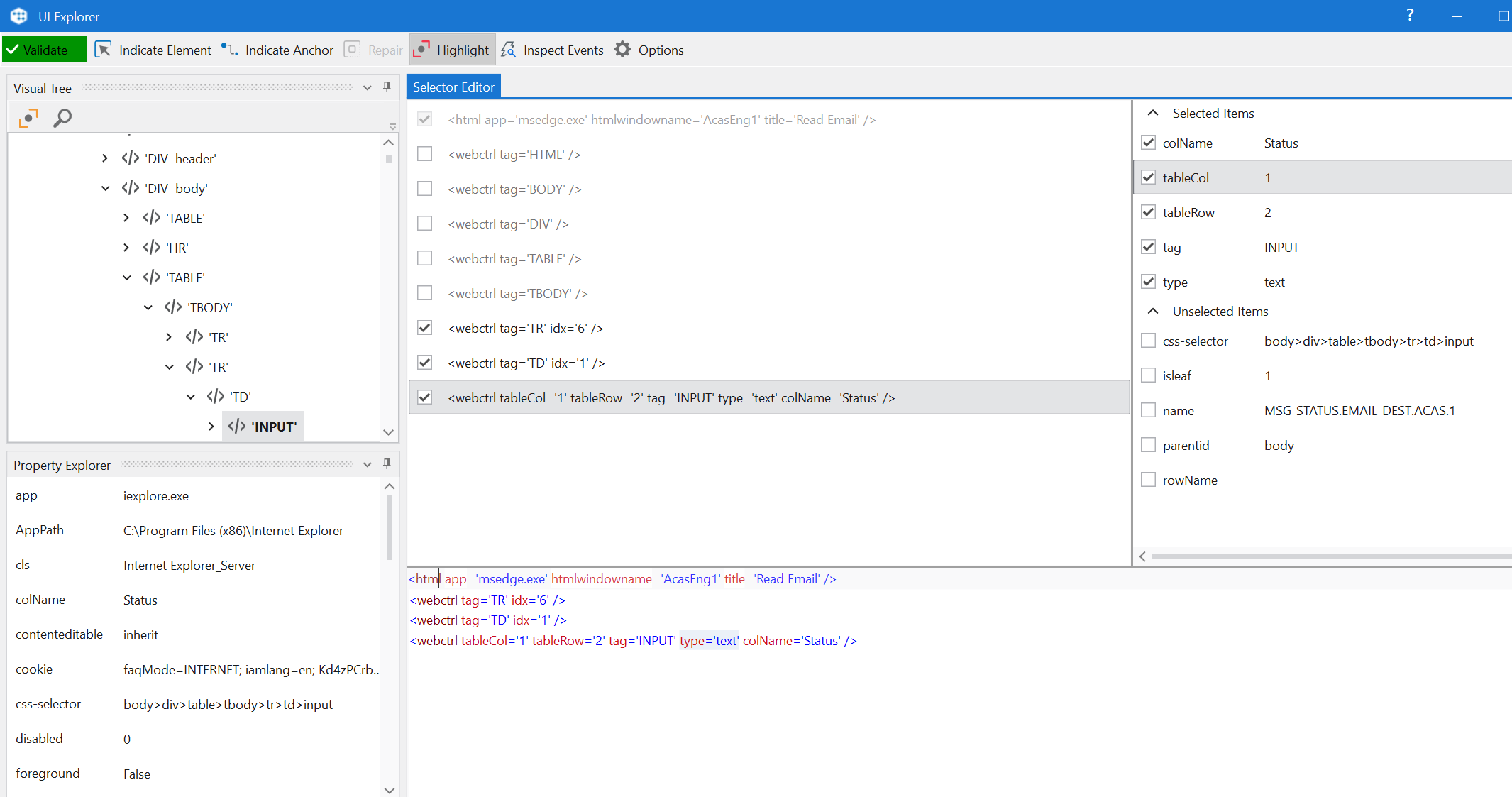Click the Indicate Anchor icon
The width and height of the screenshot is (1512, 797).
point(229,50)
